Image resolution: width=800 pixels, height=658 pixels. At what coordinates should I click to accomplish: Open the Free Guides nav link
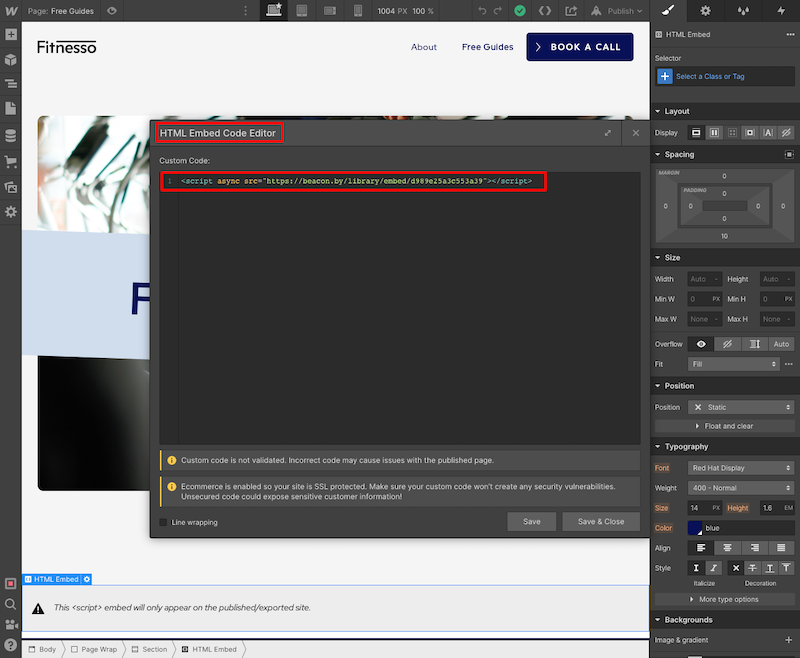tap(488, 47)
